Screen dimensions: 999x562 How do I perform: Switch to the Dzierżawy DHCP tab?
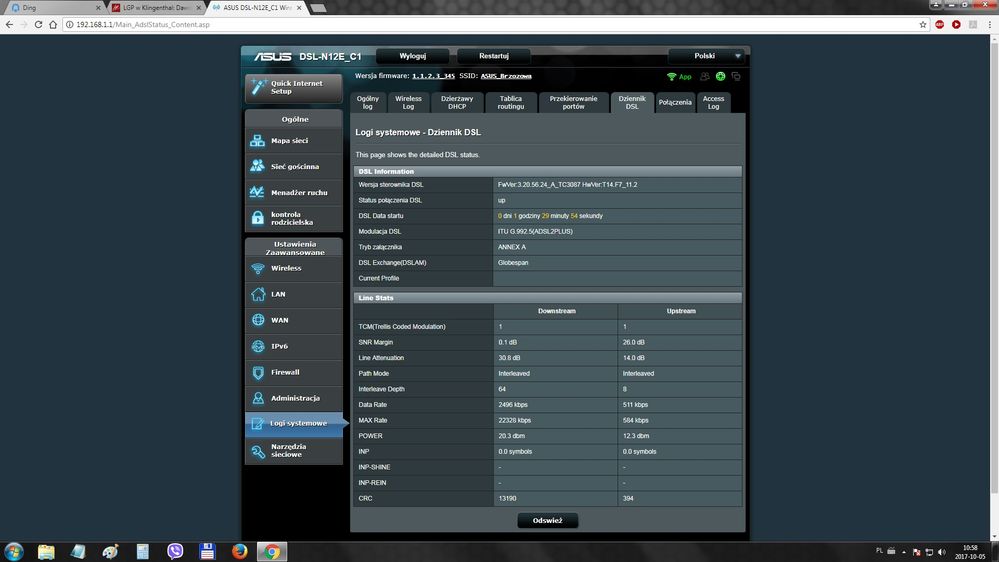(457, 102)
